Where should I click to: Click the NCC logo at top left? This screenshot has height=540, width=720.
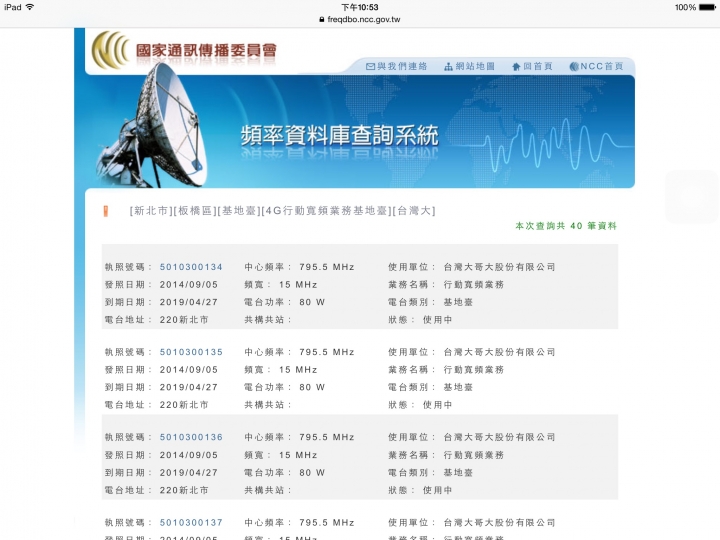(x=111, y=50)
